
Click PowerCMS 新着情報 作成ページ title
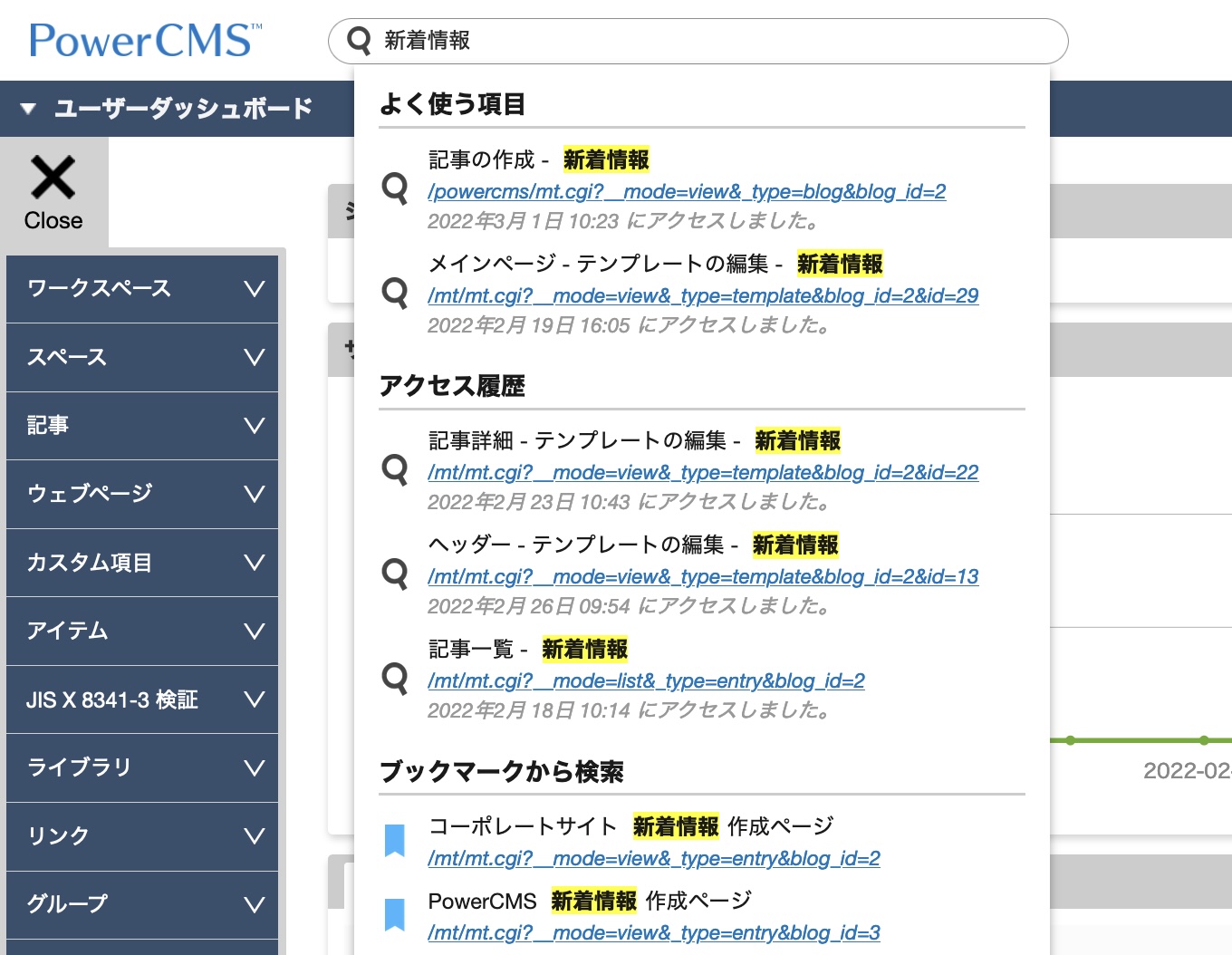(590, 902)
